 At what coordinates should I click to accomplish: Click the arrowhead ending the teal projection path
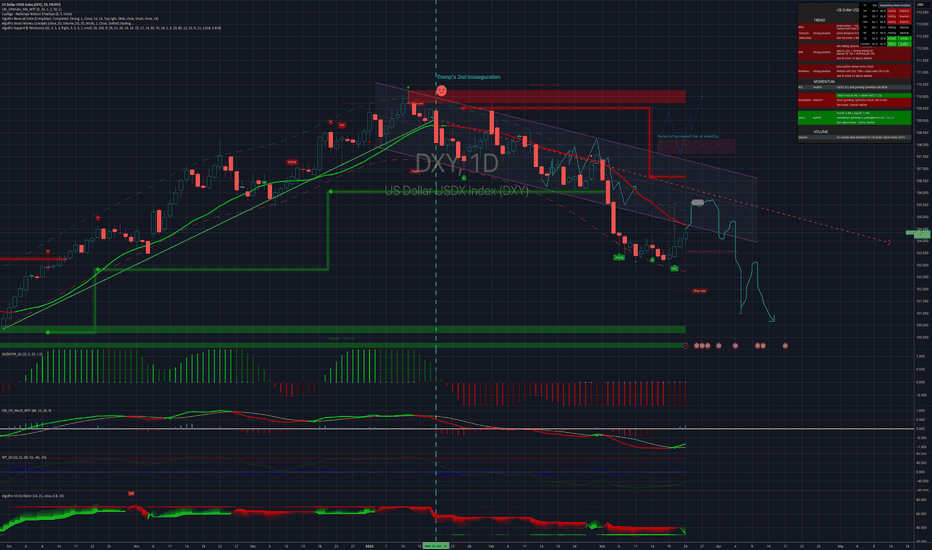(773, 320)
